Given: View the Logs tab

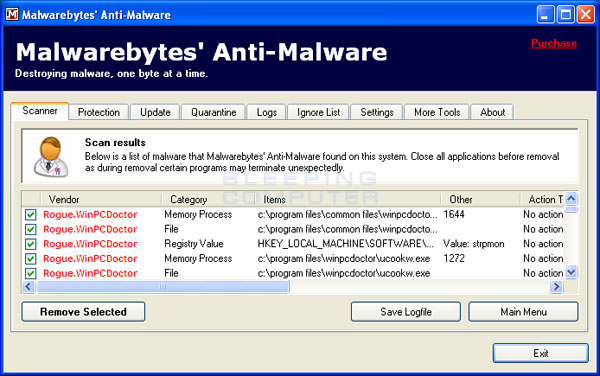Looking at the screenshot, I should coord(267,112).
